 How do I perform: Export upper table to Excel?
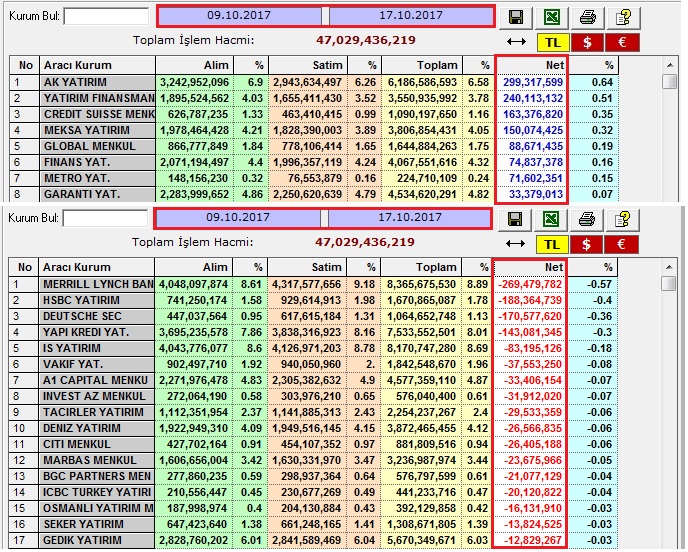(552, 18)
